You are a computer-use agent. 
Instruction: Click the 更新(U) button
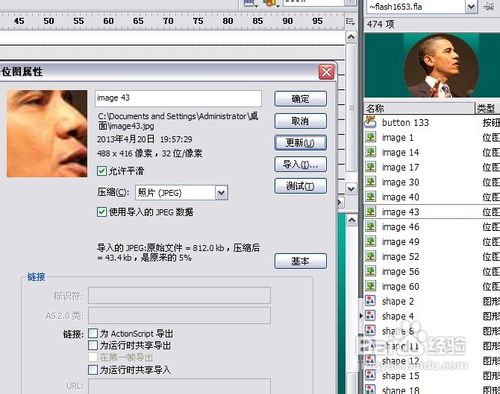(x=300, y=143)
